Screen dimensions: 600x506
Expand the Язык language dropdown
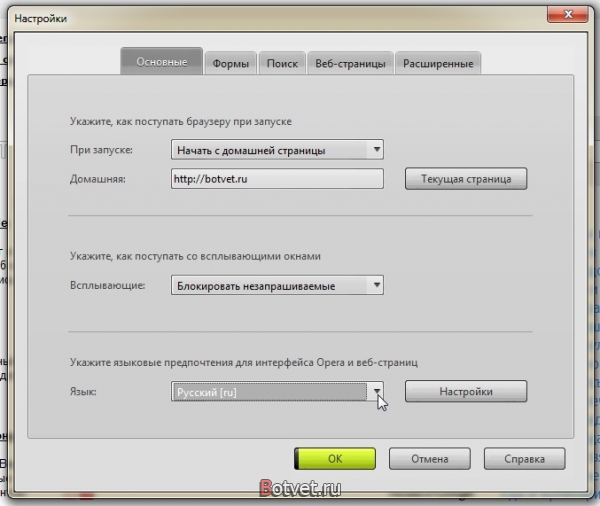pos(277,392)
